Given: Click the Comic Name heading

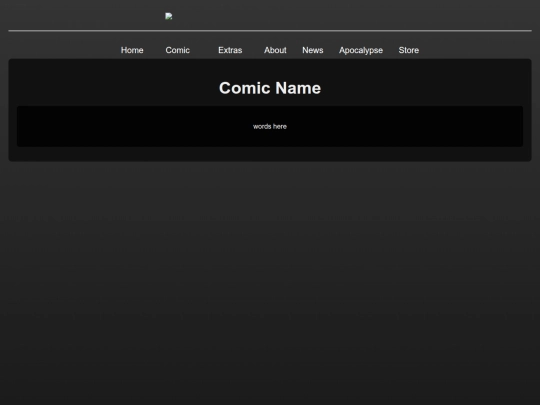Looking at the screenshot, I should click(270, 88).
